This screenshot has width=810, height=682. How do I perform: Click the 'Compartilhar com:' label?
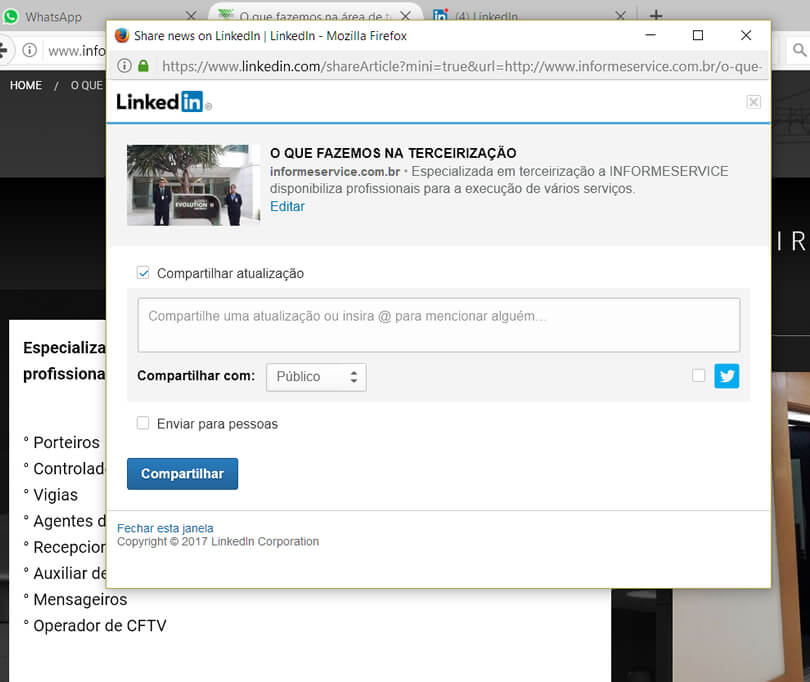(x=196, y=376)
